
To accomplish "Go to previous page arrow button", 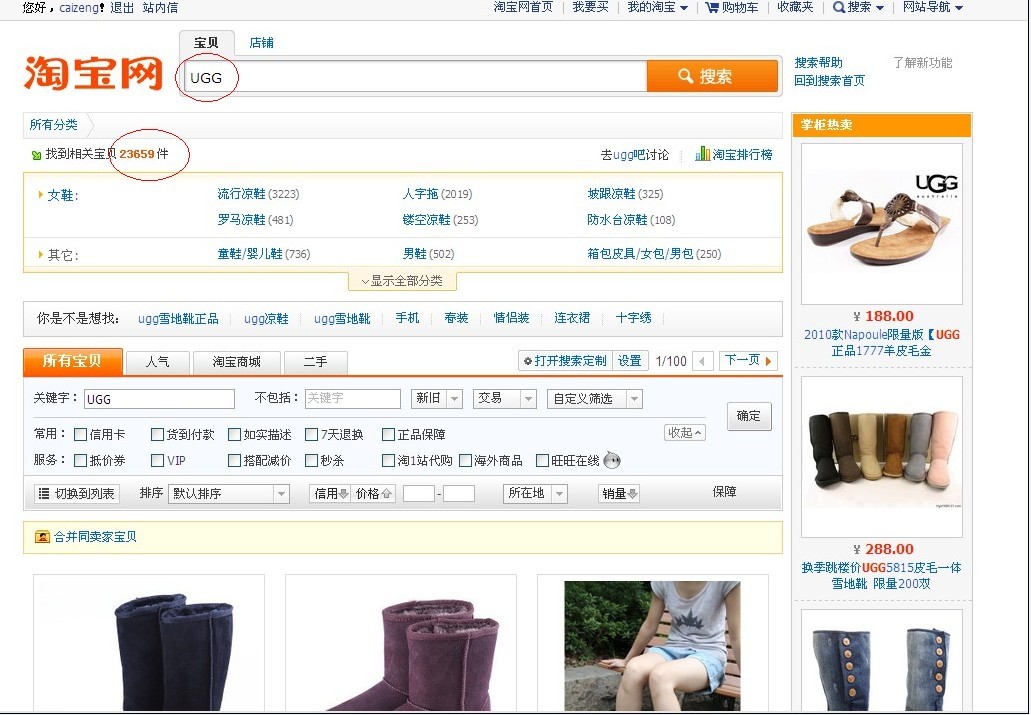I will click(x=703, y=361).
